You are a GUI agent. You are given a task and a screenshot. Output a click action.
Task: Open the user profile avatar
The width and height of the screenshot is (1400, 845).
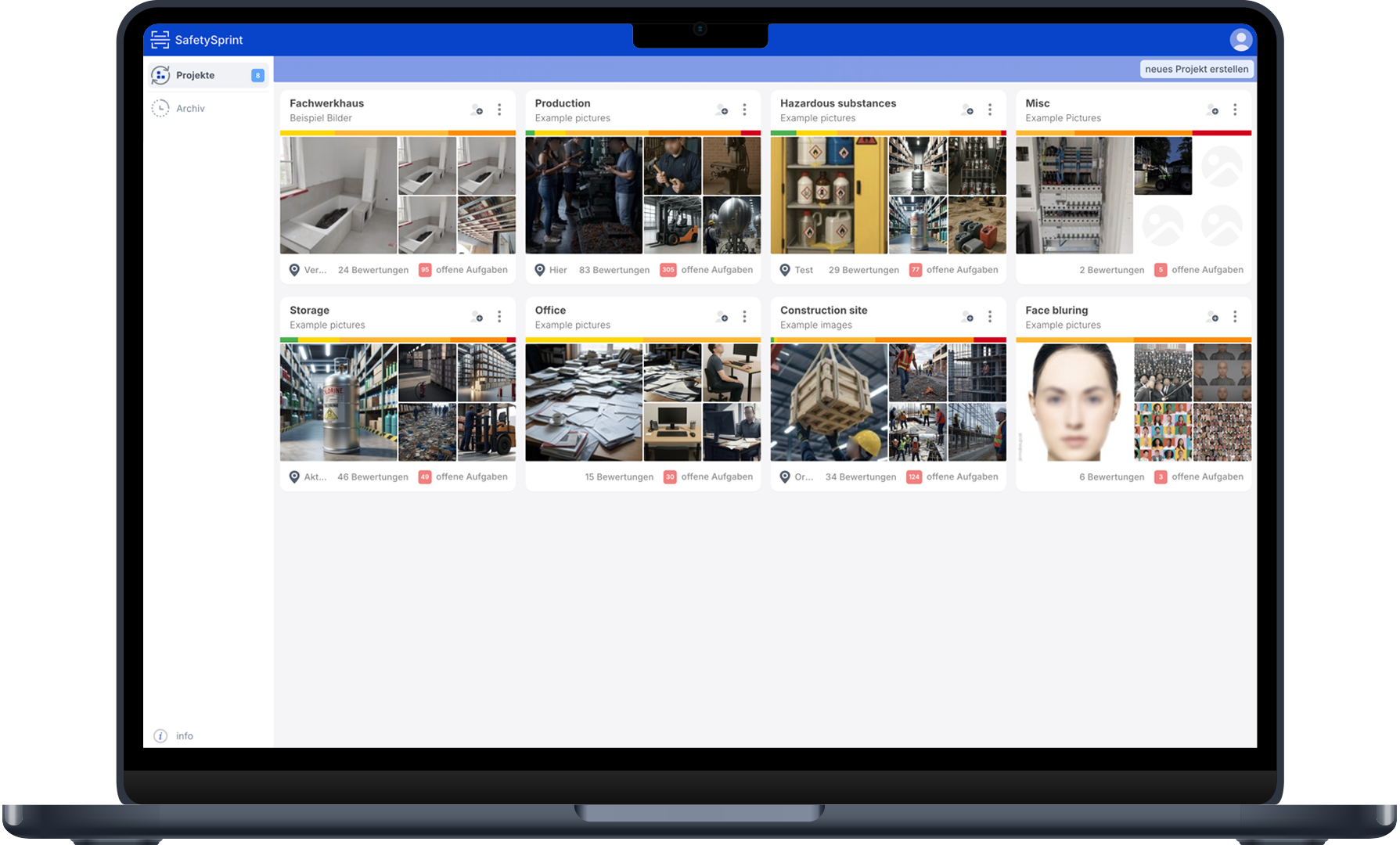point(1240,39)
